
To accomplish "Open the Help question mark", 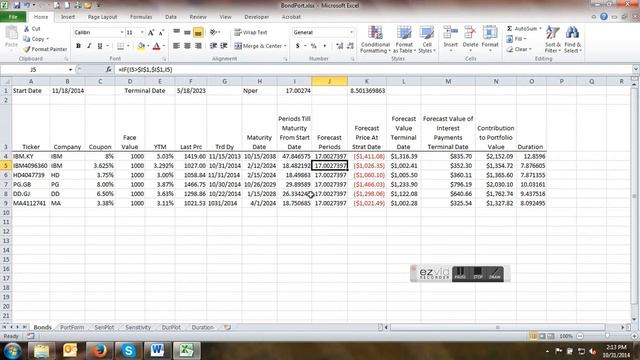I will (x=604, y=17).
